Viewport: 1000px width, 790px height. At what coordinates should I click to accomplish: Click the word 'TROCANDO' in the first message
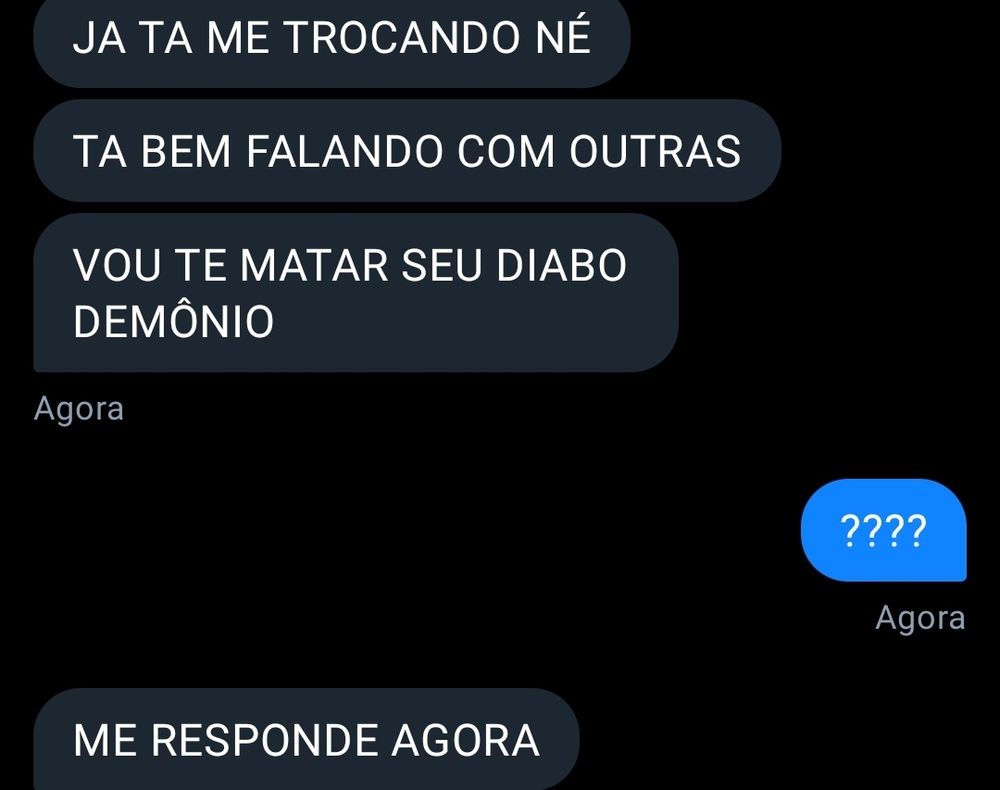click(x=402, y=38)
